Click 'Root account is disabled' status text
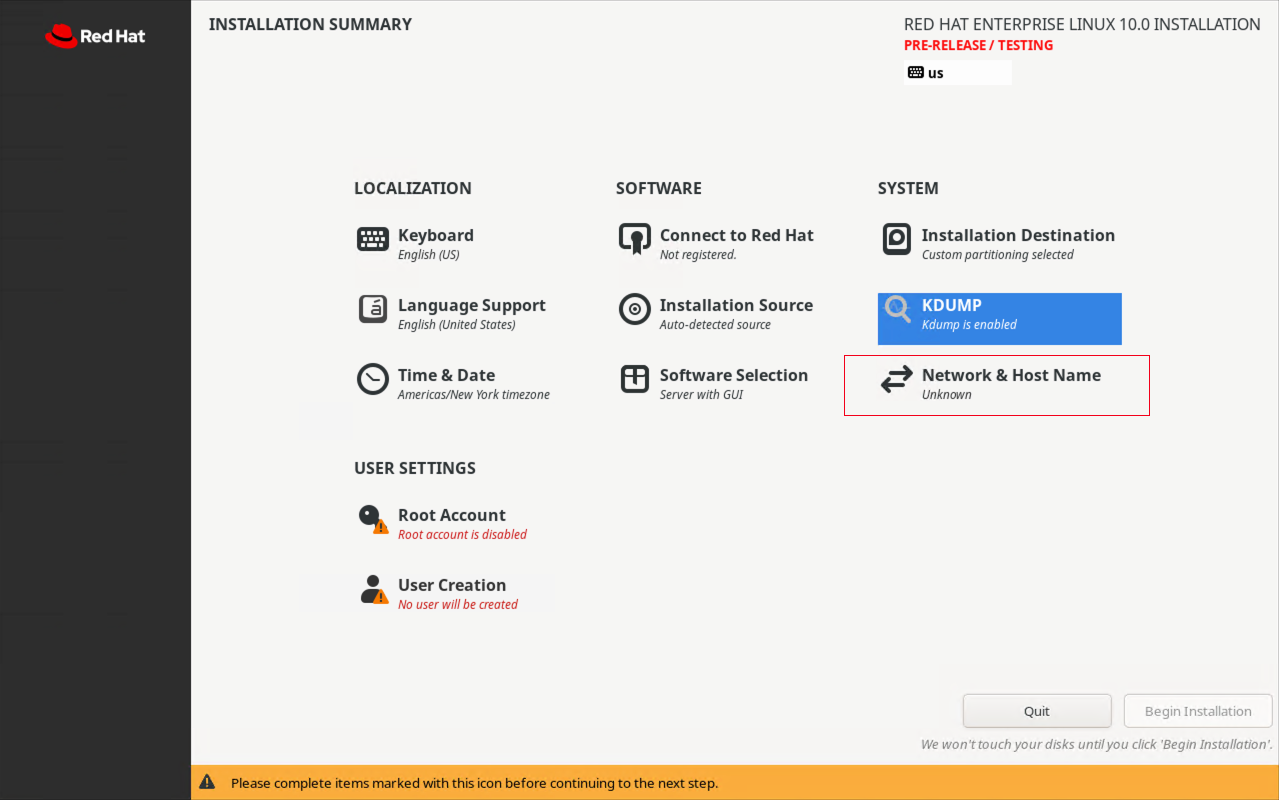The height and width of the screenshot is (800, 1279). (x=462, y=534)
